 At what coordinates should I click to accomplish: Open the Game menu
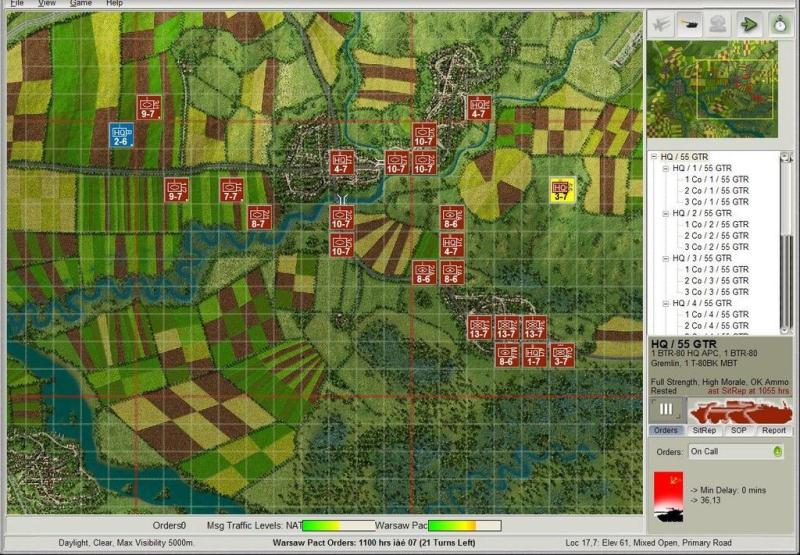click(81, 4)
